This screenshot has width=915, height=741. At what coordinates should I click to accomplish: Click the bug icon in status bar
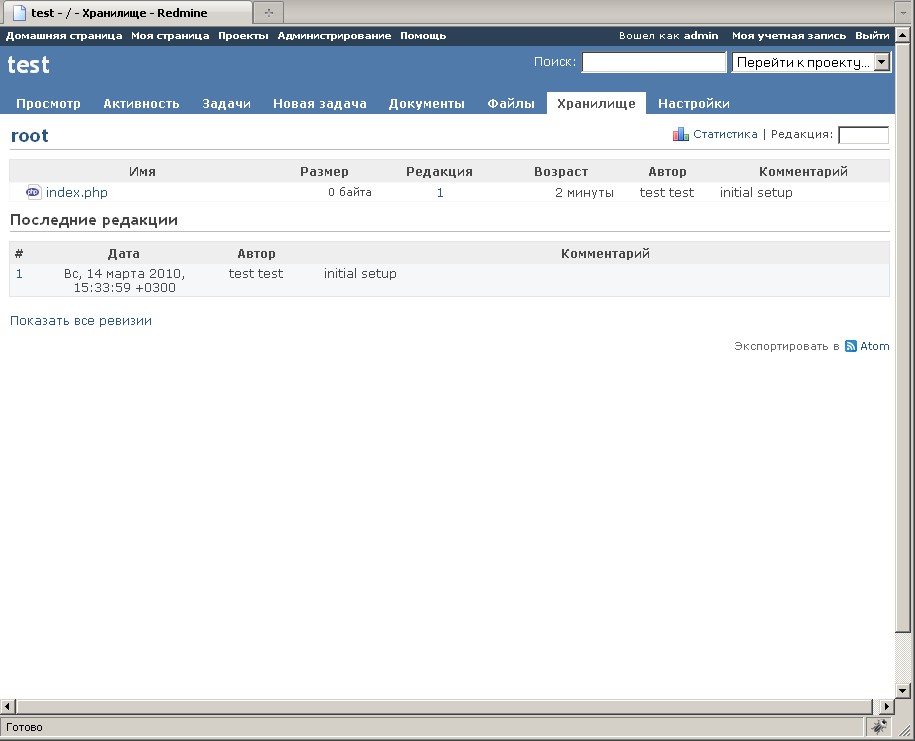click(879, 726)
